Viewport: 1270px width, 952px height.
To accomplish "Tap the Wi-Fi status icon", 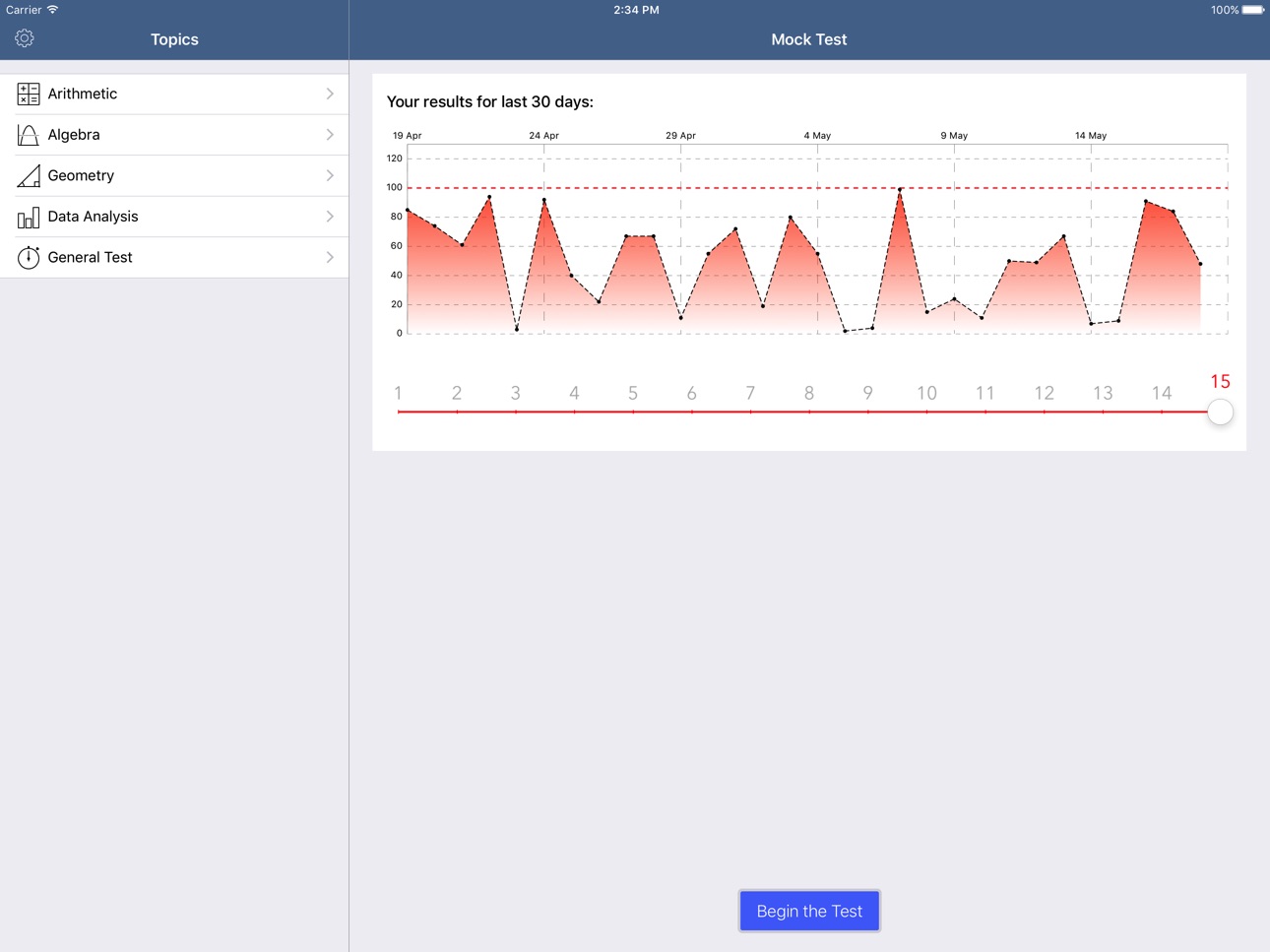I will (x=53, y=10).
